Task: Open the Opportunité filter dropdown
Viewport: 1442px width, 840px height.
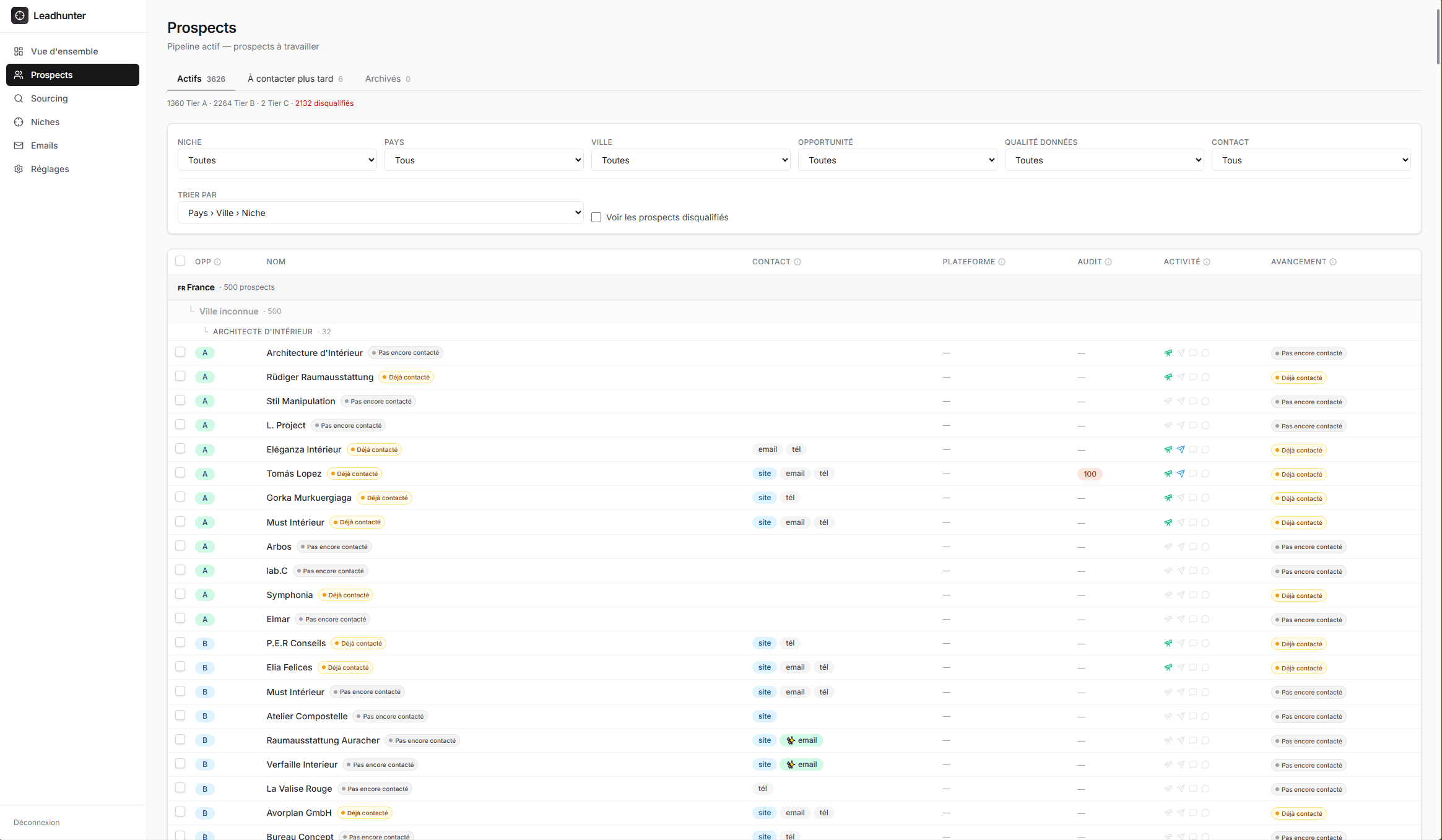Action: [x=898, y=160]
